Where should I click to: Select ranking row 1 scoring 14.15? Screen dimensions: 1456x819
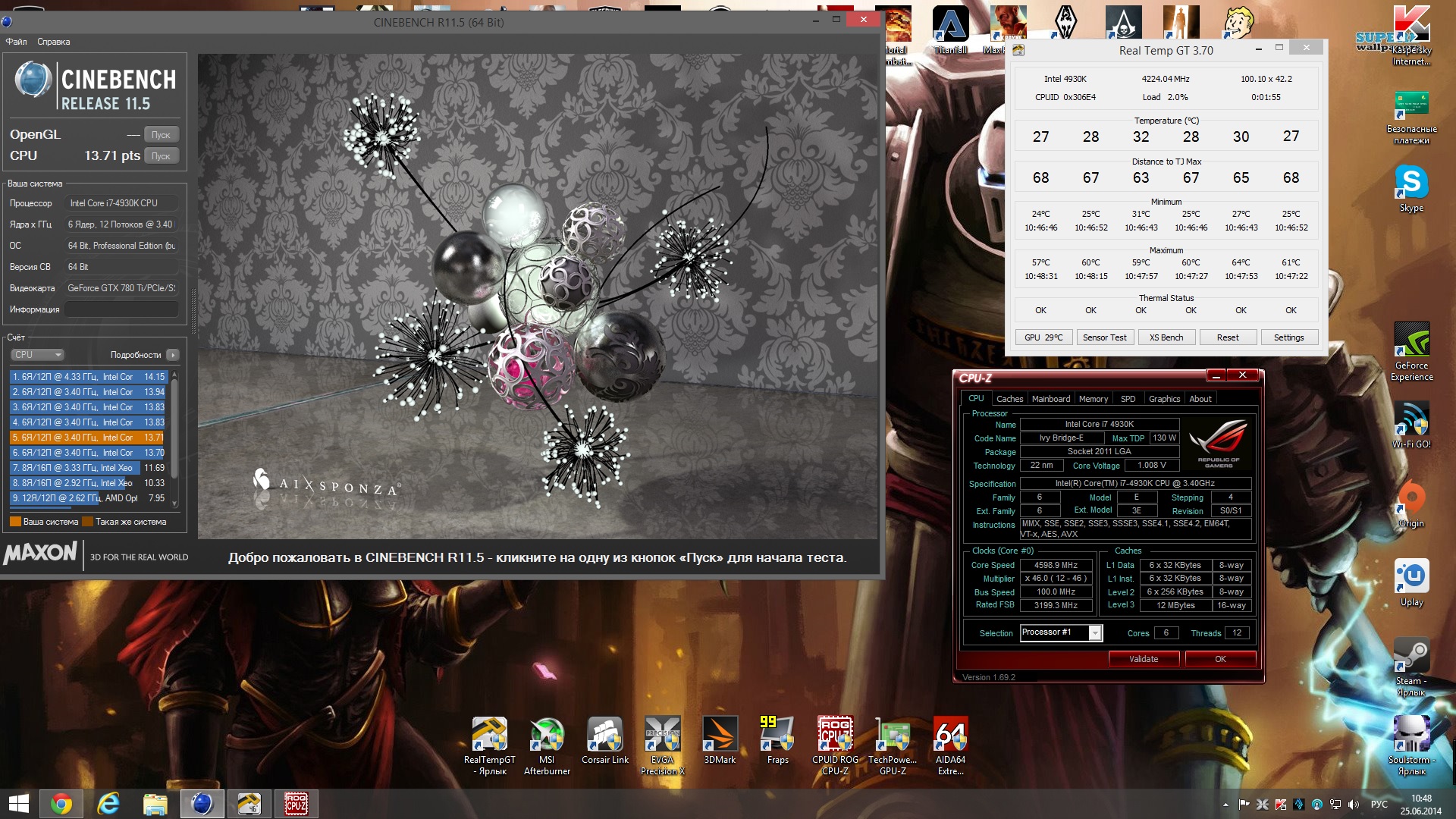tap(88, 377)
